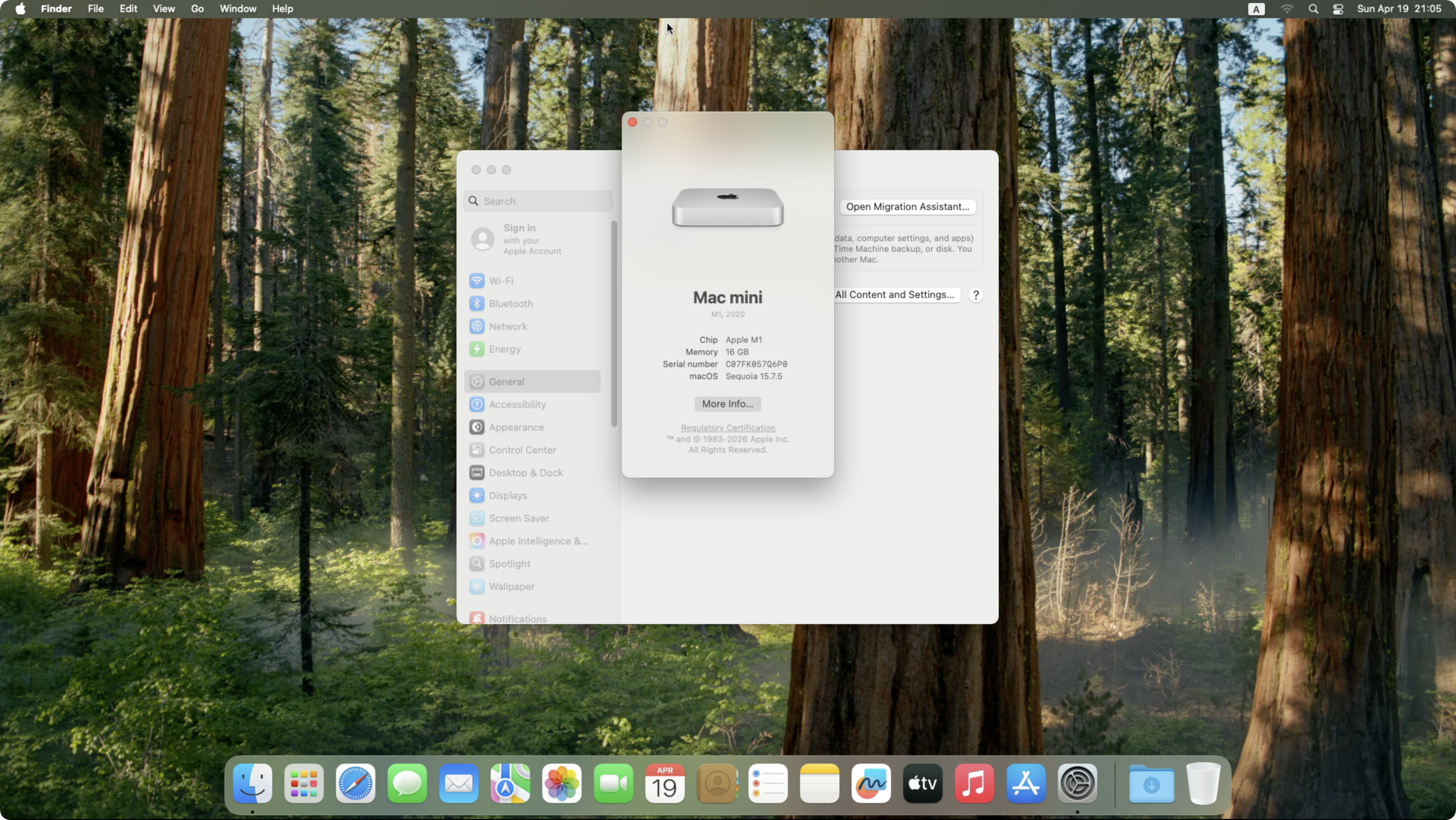Click the date and time in menu bar
Image resolution: width=1456 pixels, height=820 pixels.
[1399, 9]
